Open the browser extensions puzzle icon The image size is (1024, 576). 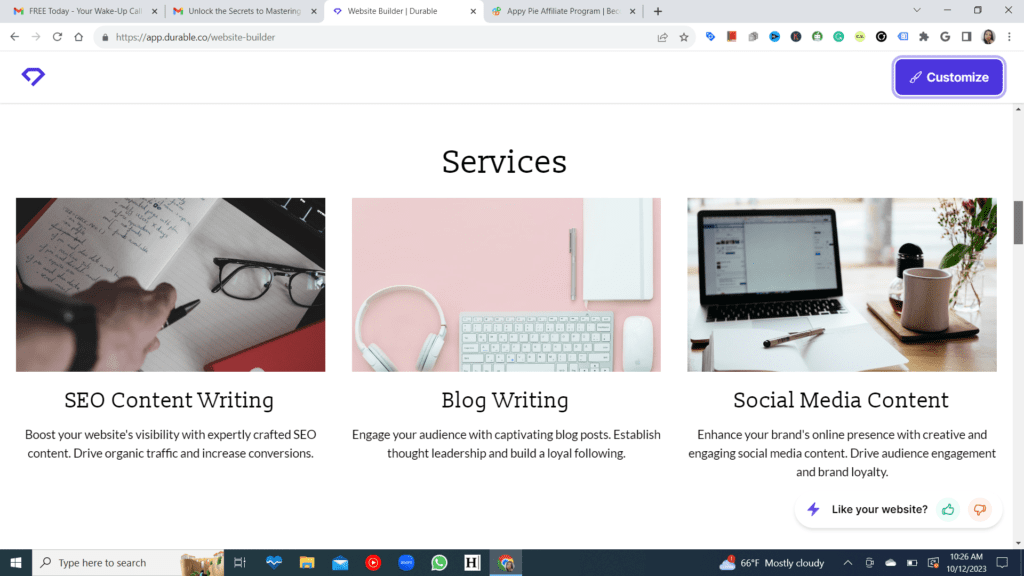click(923, 37)
